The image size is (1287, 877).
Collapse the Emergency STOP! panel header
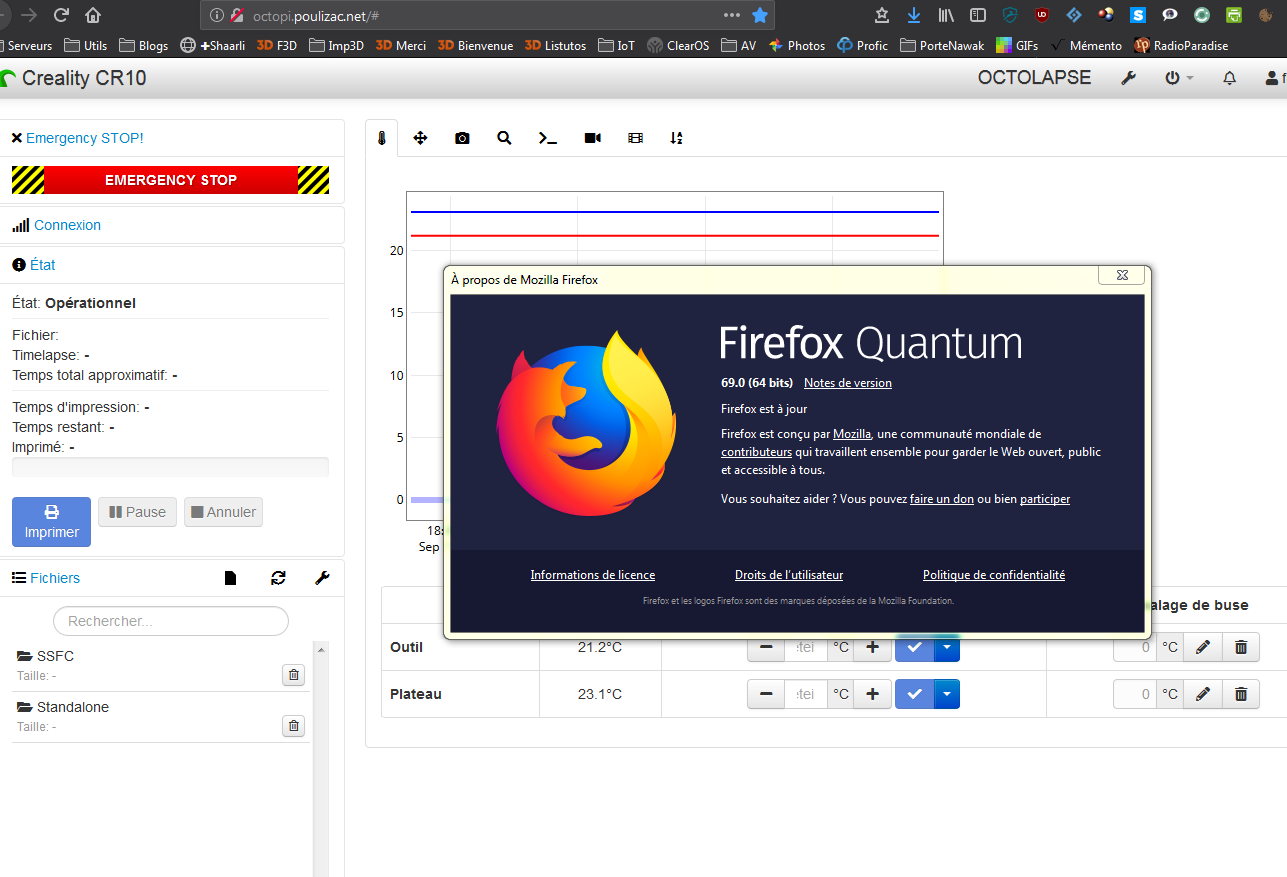tap(85, 138)
